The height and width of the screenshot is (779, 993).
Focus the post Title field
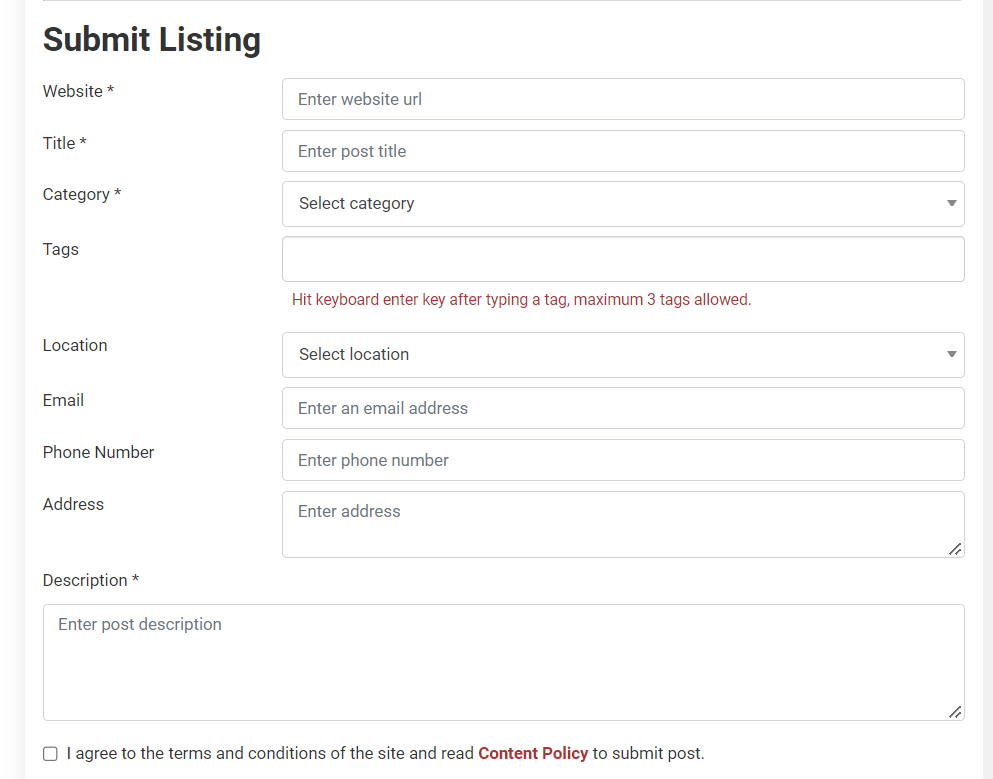[623, 151]
